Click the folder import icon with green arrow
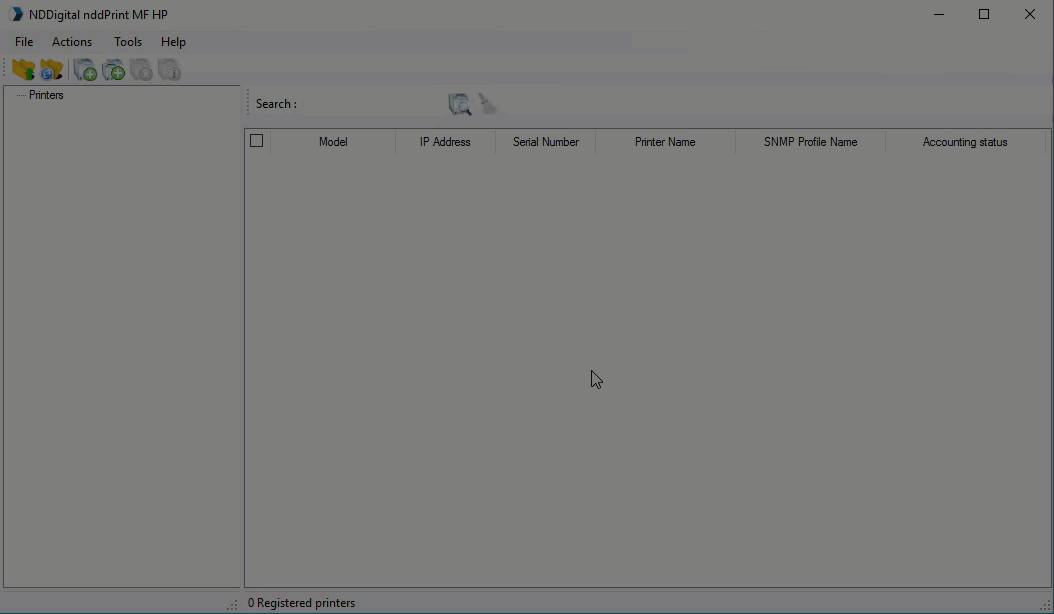This screenshot has width=1054, height=614. coord(23,70)
